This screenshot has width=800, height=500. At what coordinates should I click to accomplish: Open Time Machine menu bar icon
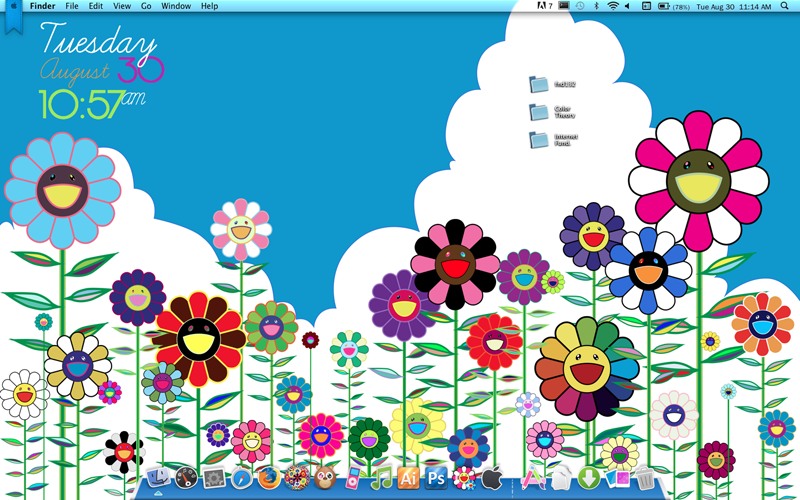(580, 6)
